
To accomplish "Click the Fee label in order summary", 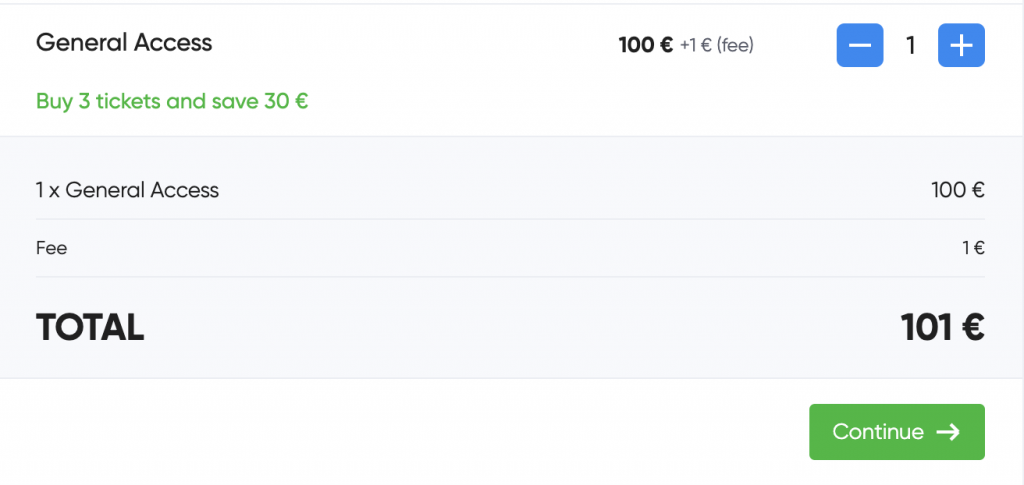I will click(x=51, y=248).
